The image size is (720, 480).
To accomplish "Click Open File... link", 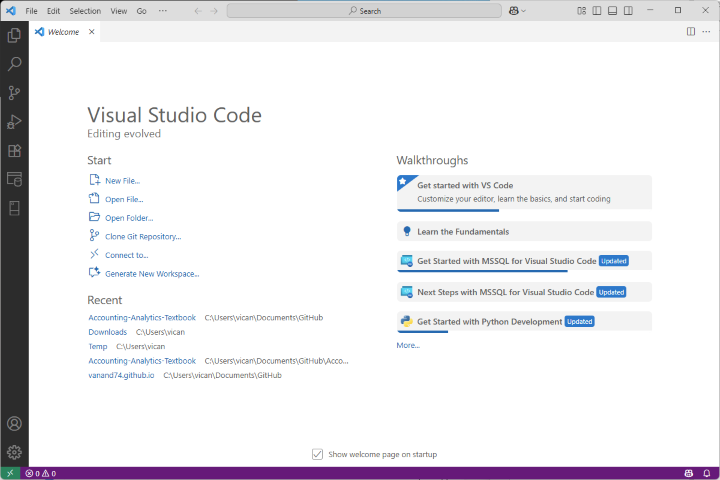I will click(124, 199).
